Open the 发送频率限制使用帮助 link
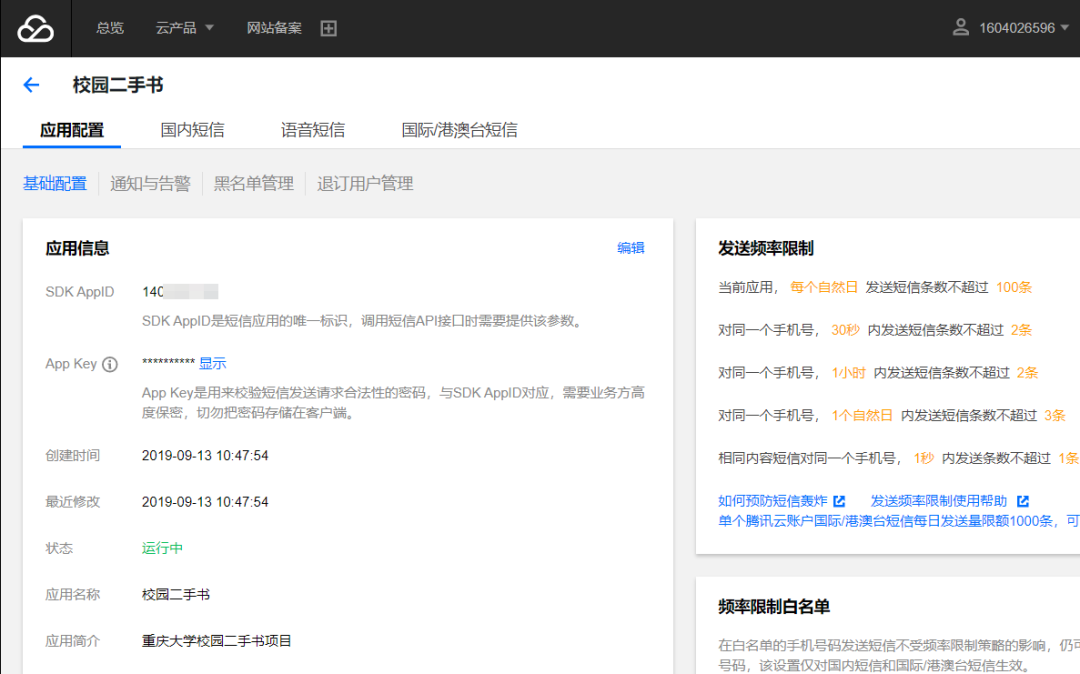The image size is (1080, 674). pyautogui.click(x=939, y=501)
